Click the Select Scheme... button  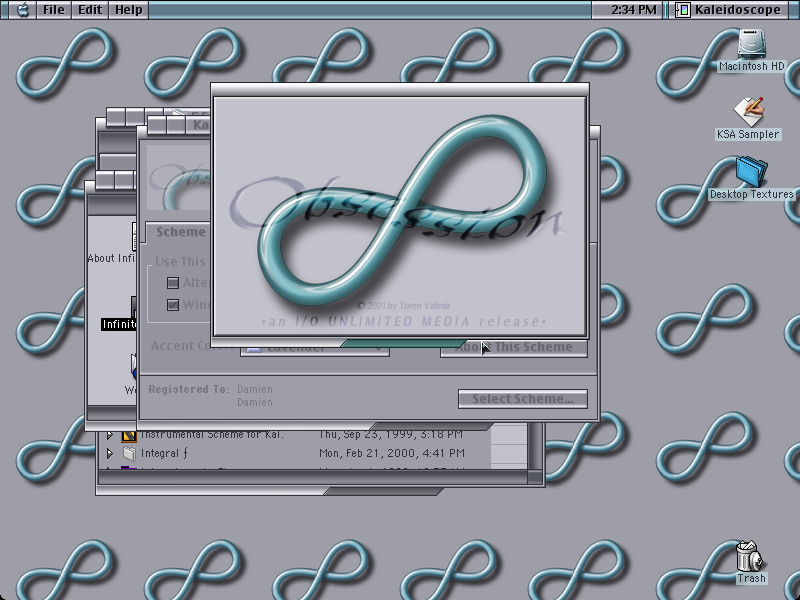[x=522, y=399]
